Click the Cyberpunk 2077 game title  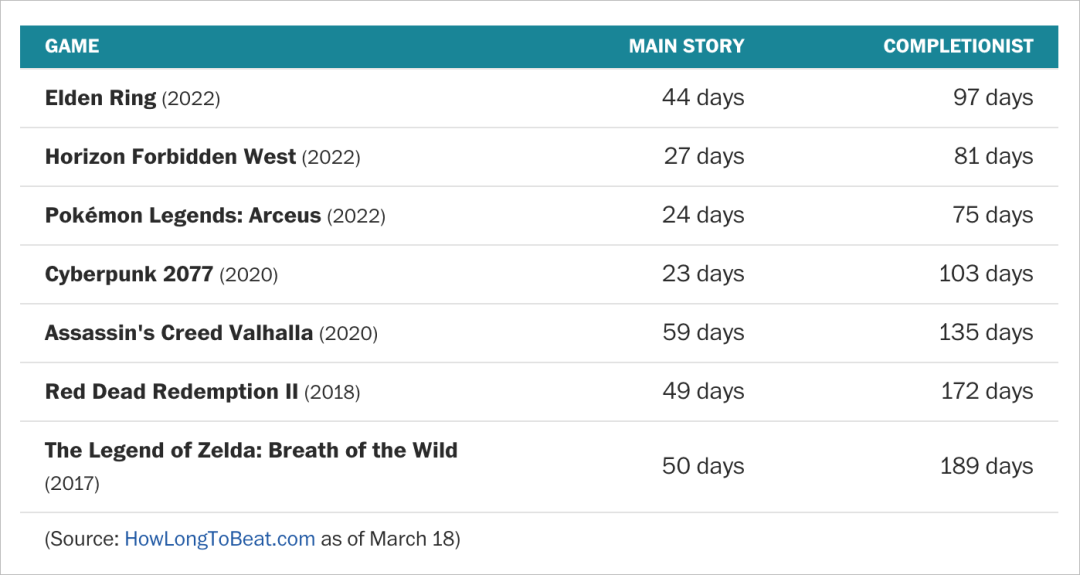[x=129, y=274]
